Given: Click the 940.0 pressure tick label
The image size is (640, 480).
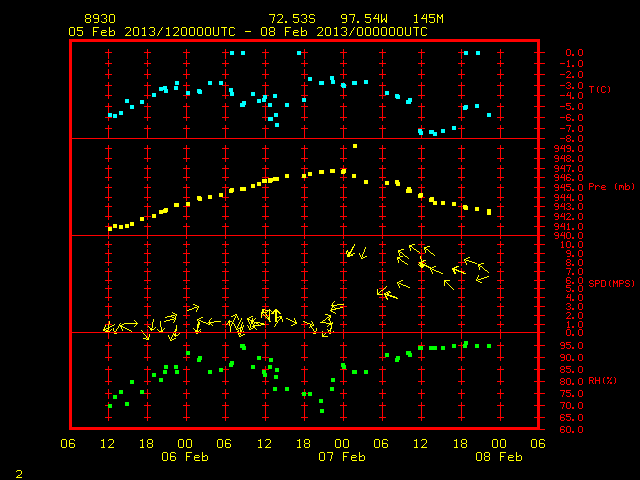Looking at the screenshot, I should pyautogui.click(x=569, y=236).
